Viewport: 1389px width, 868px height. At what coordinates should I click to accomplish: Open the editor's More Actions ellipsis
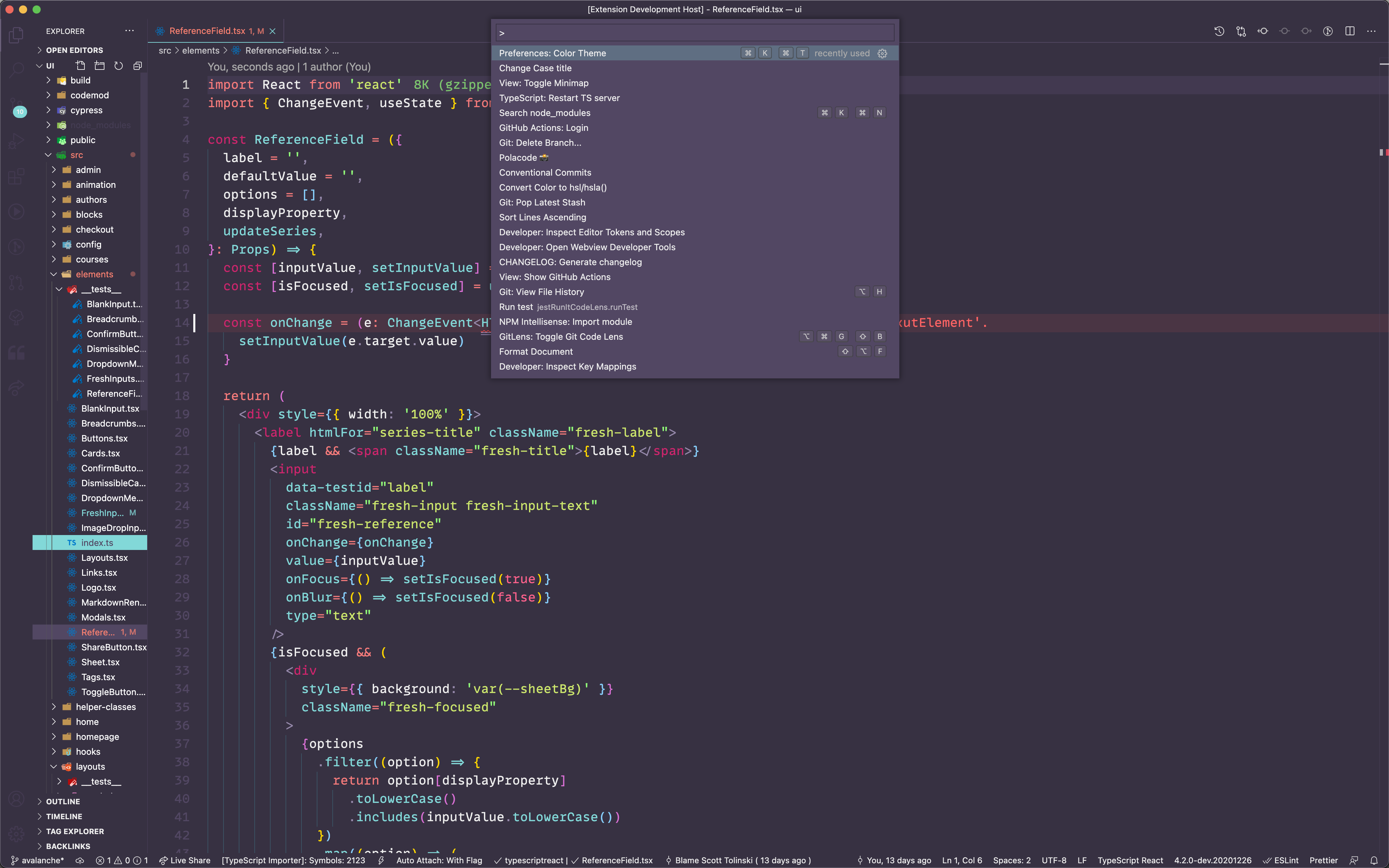[1371, 31]
